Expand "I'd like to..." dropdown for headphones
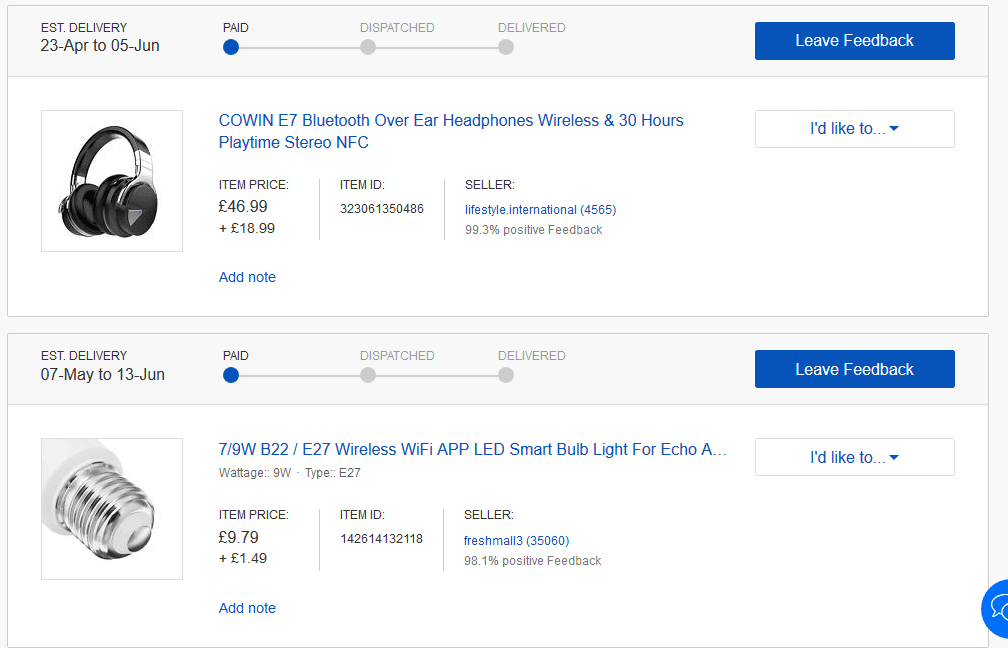1008x648 pixels. (x=854, y=129)
